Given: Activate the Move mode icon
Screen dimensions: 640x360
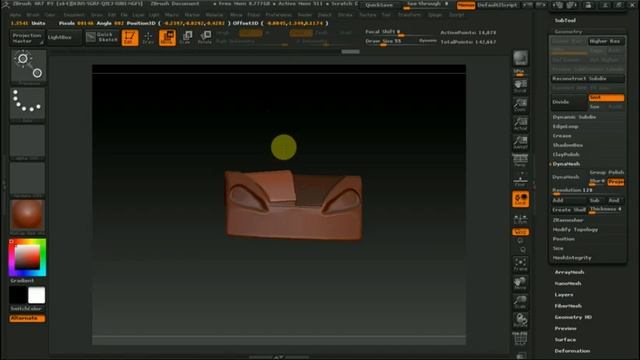Looking at the screenshot, I should (x=167, y=38).
